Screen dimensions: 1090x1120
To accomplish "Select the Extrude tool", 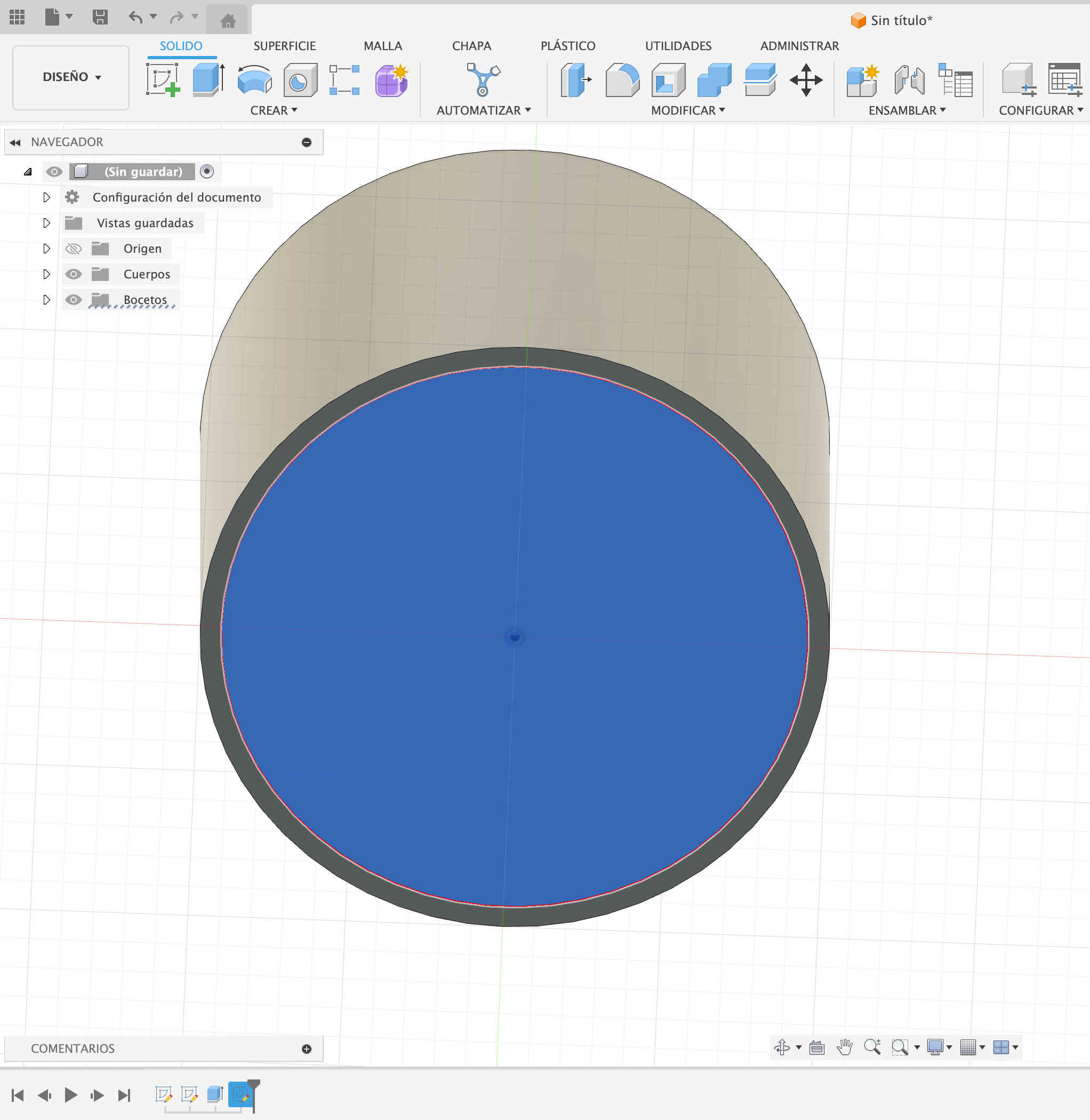I will (209, 79).
